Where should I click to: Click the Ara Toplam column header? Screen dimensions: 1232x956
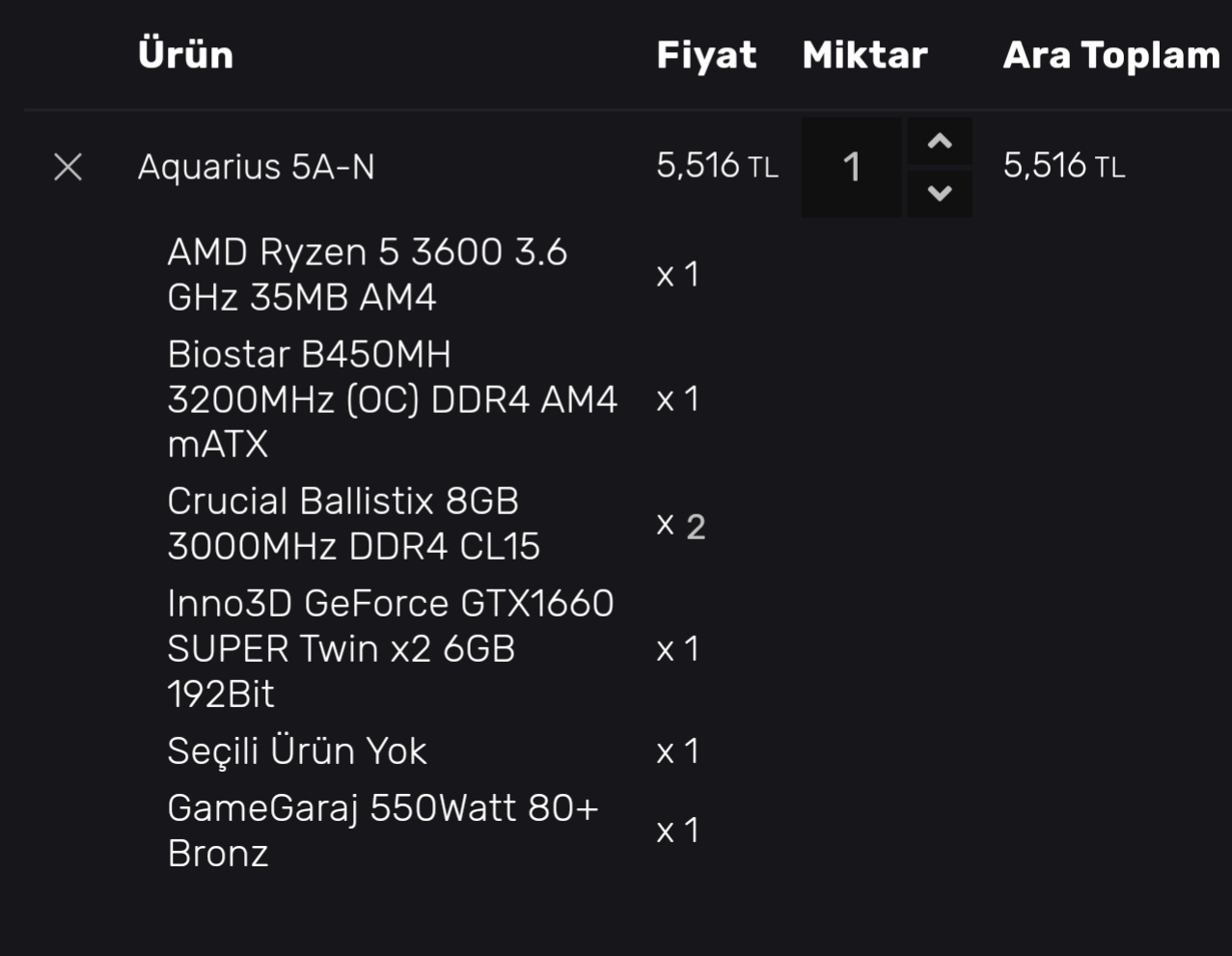tap(1111, 55)
